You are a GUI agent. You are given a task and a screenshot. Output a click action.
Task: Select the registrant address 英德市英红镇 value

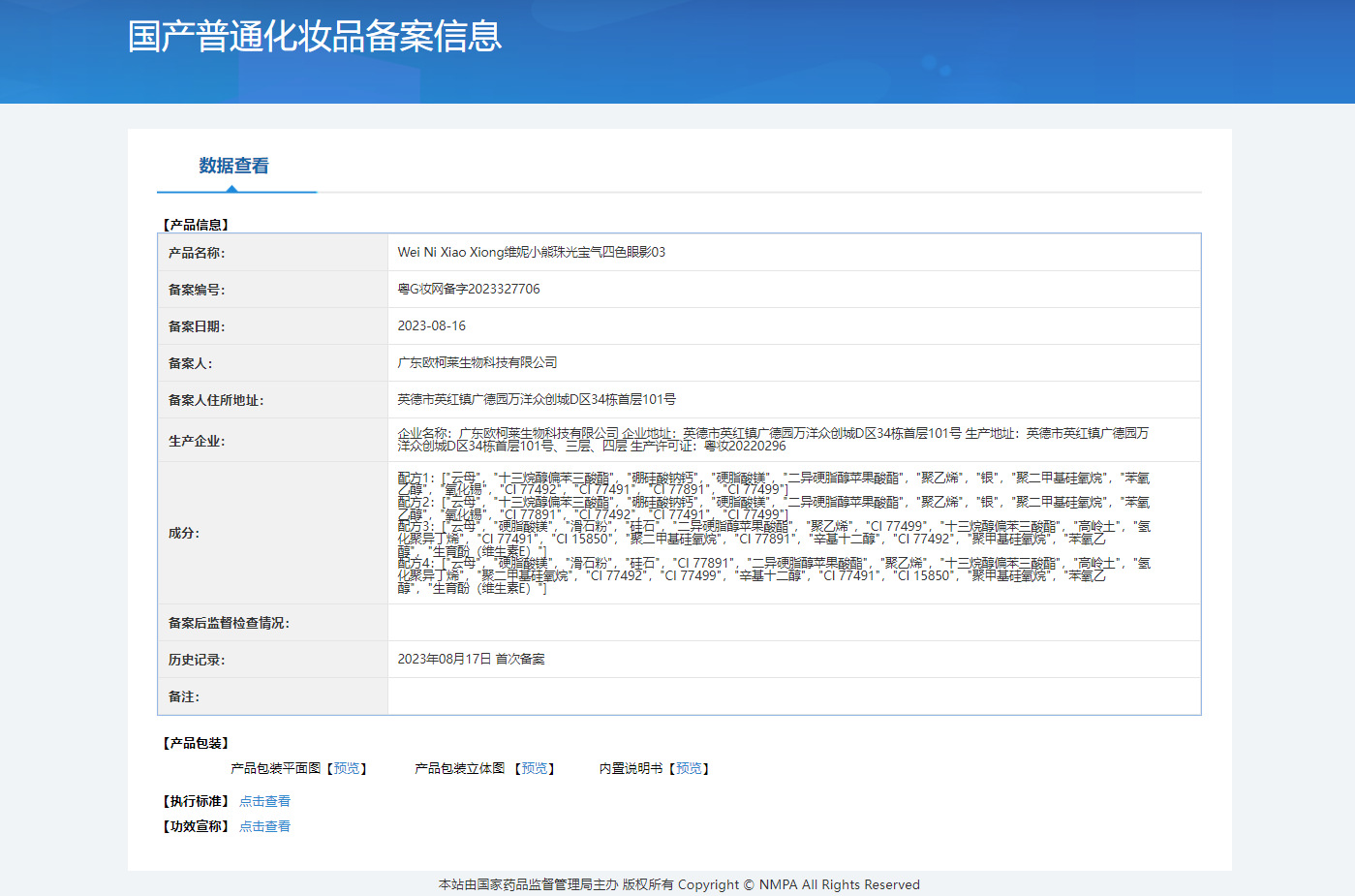[537, 399]
